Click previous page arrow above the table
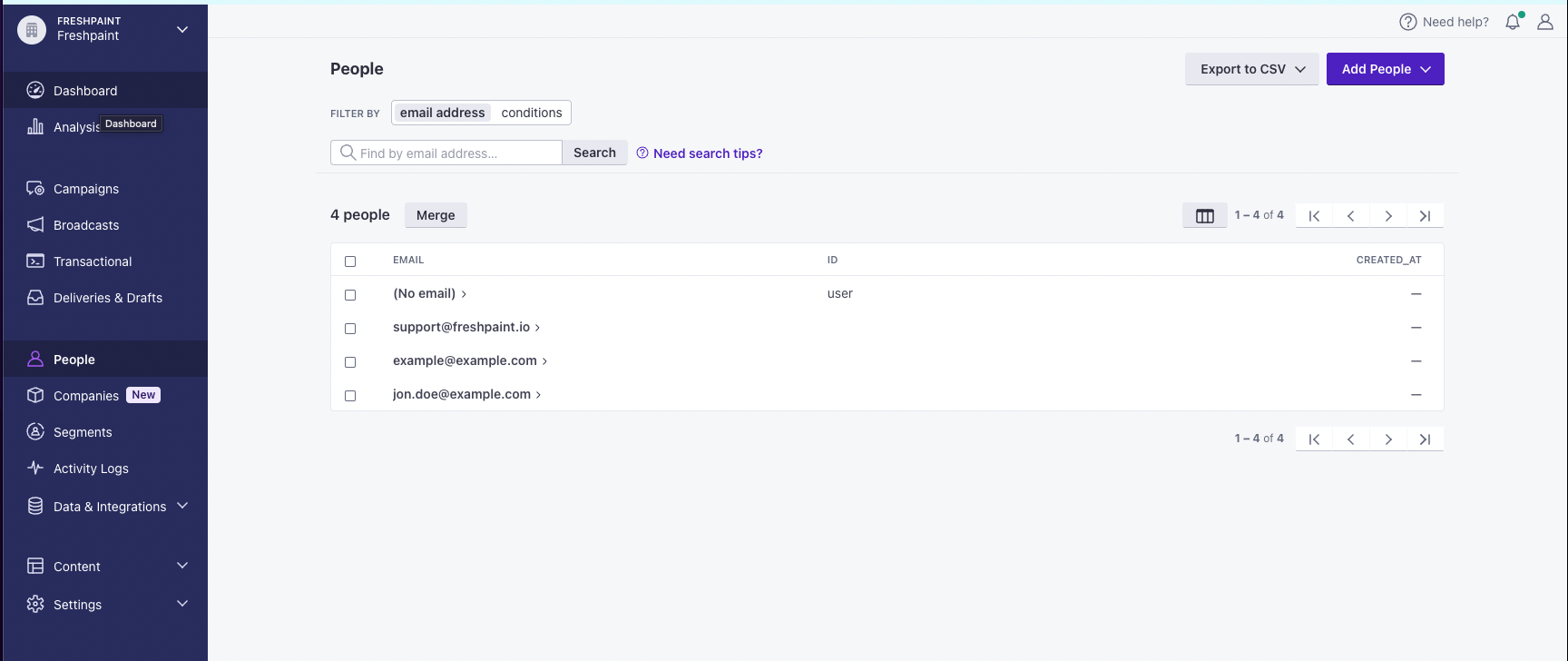The width and height of the screenshot is (1568, 661). [x=1351, y=216]
